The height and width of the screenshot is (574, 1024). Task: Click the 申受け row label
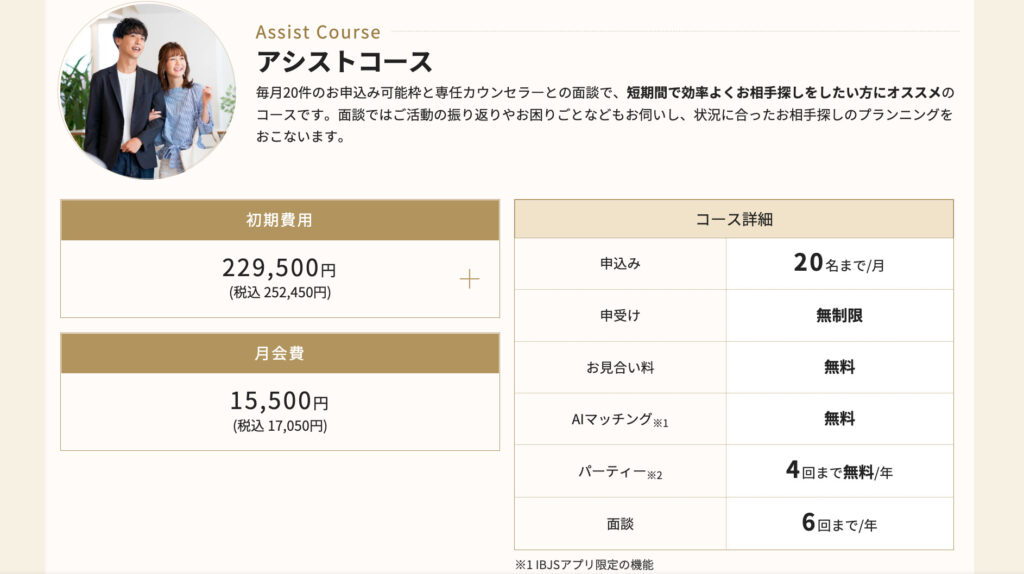pos(620,316)
